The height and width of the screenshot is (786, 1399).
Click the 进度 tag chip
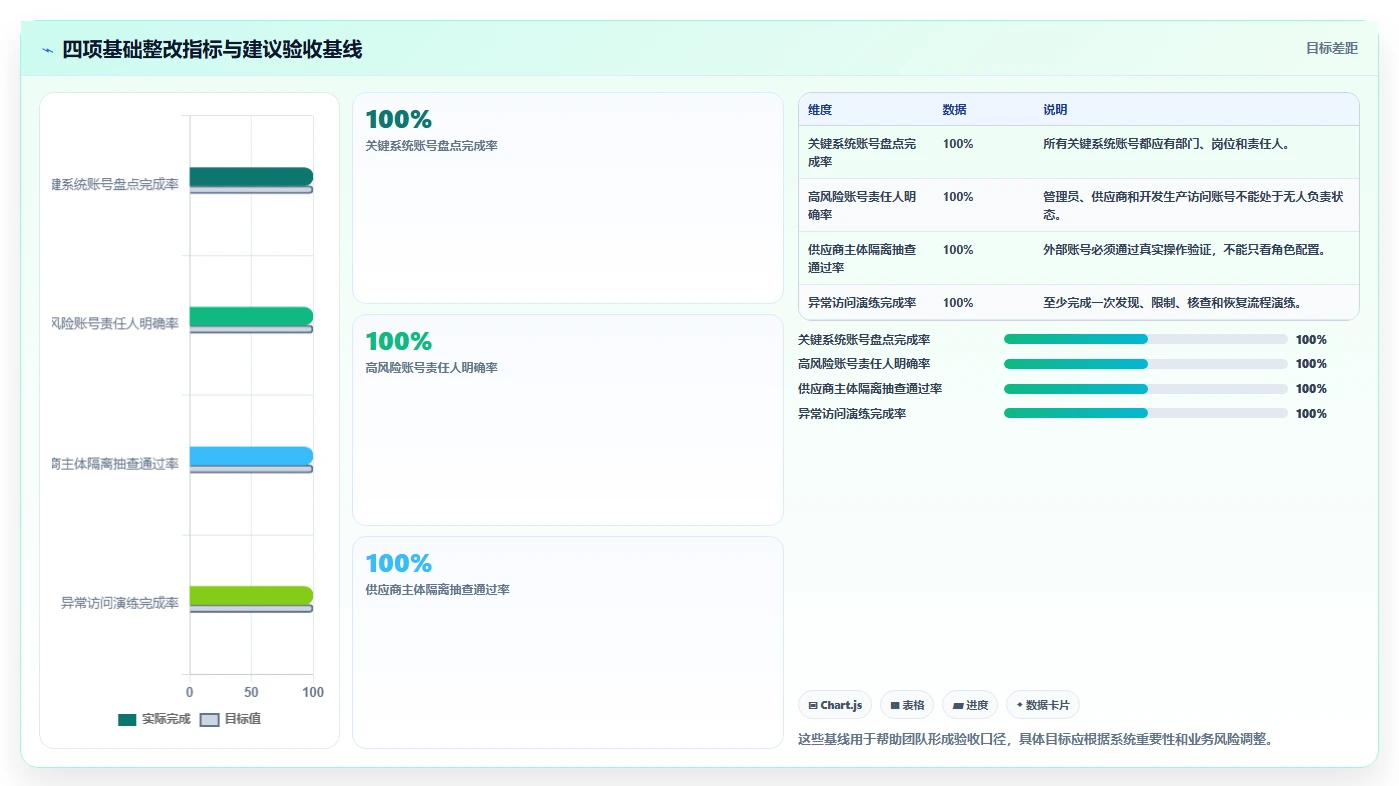(x=970, y=705)
